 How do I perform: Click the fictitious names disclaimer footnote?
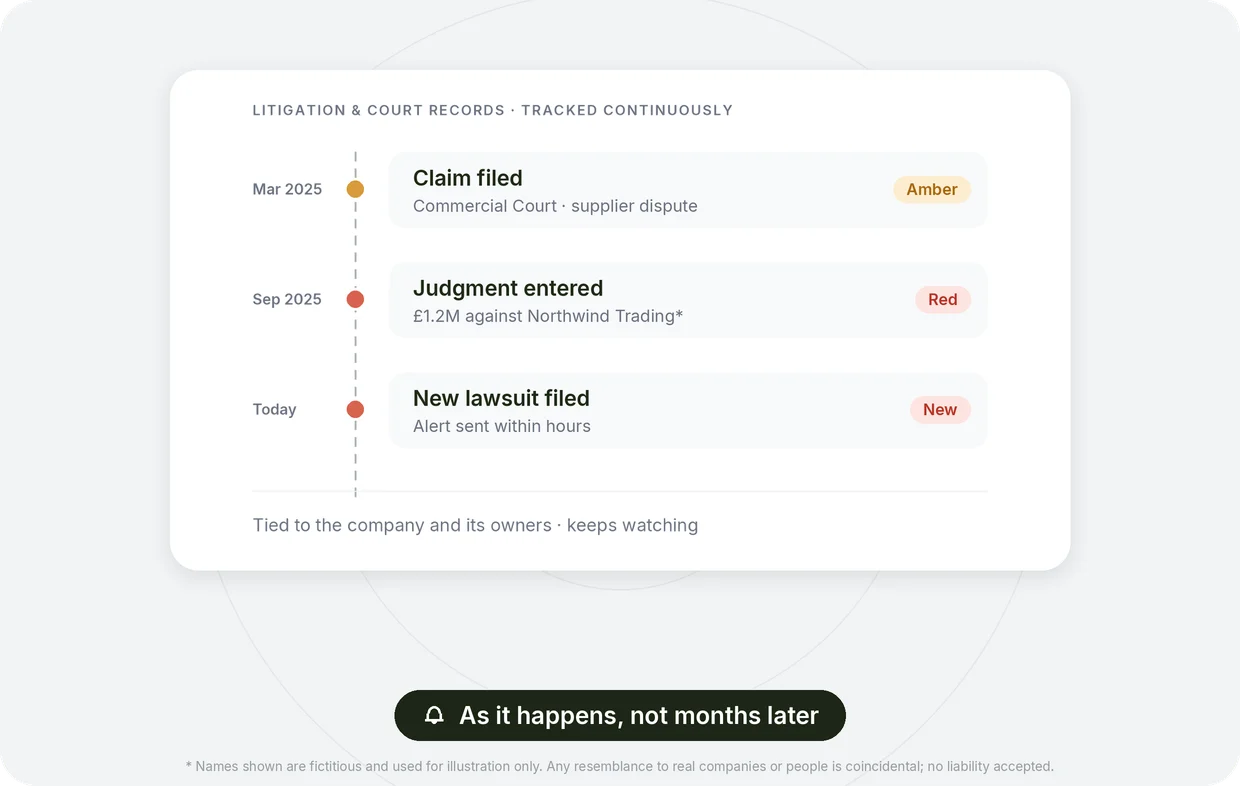pyautogui.click(x=620, y=766)
